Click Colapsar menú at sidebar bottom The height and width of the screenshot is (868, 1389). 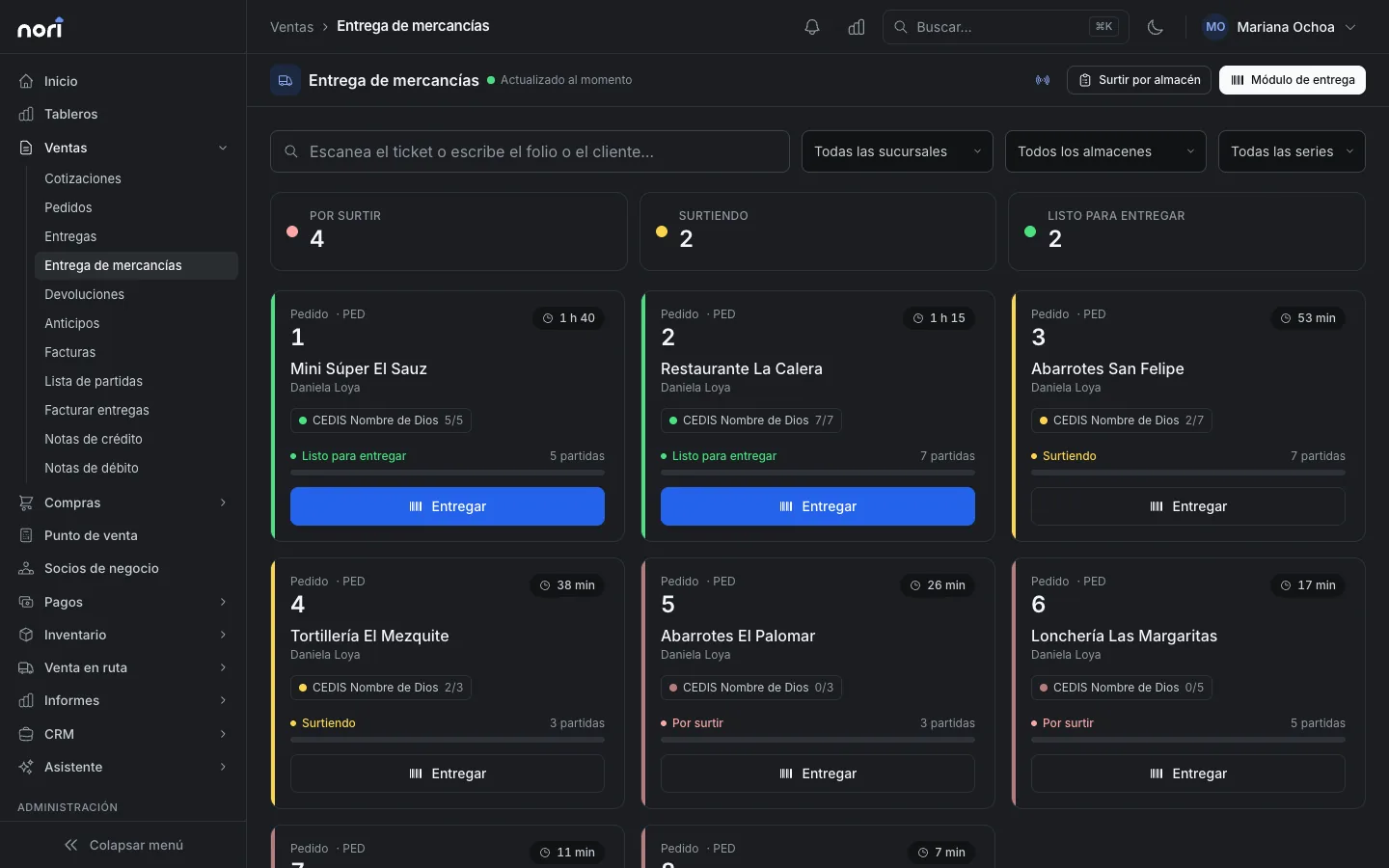click(123, 845)
